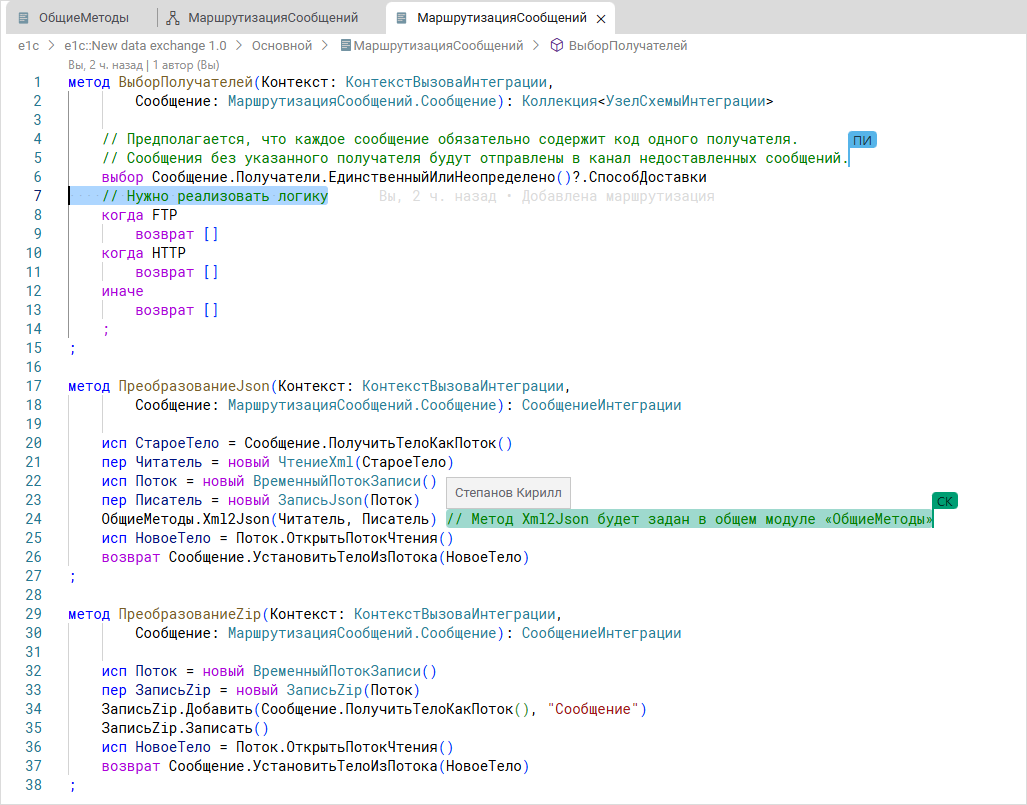The width and height of the screenshot is (1027, 805).
Task: Click the inline blame annotation on line 7
Action: [547, 197]
